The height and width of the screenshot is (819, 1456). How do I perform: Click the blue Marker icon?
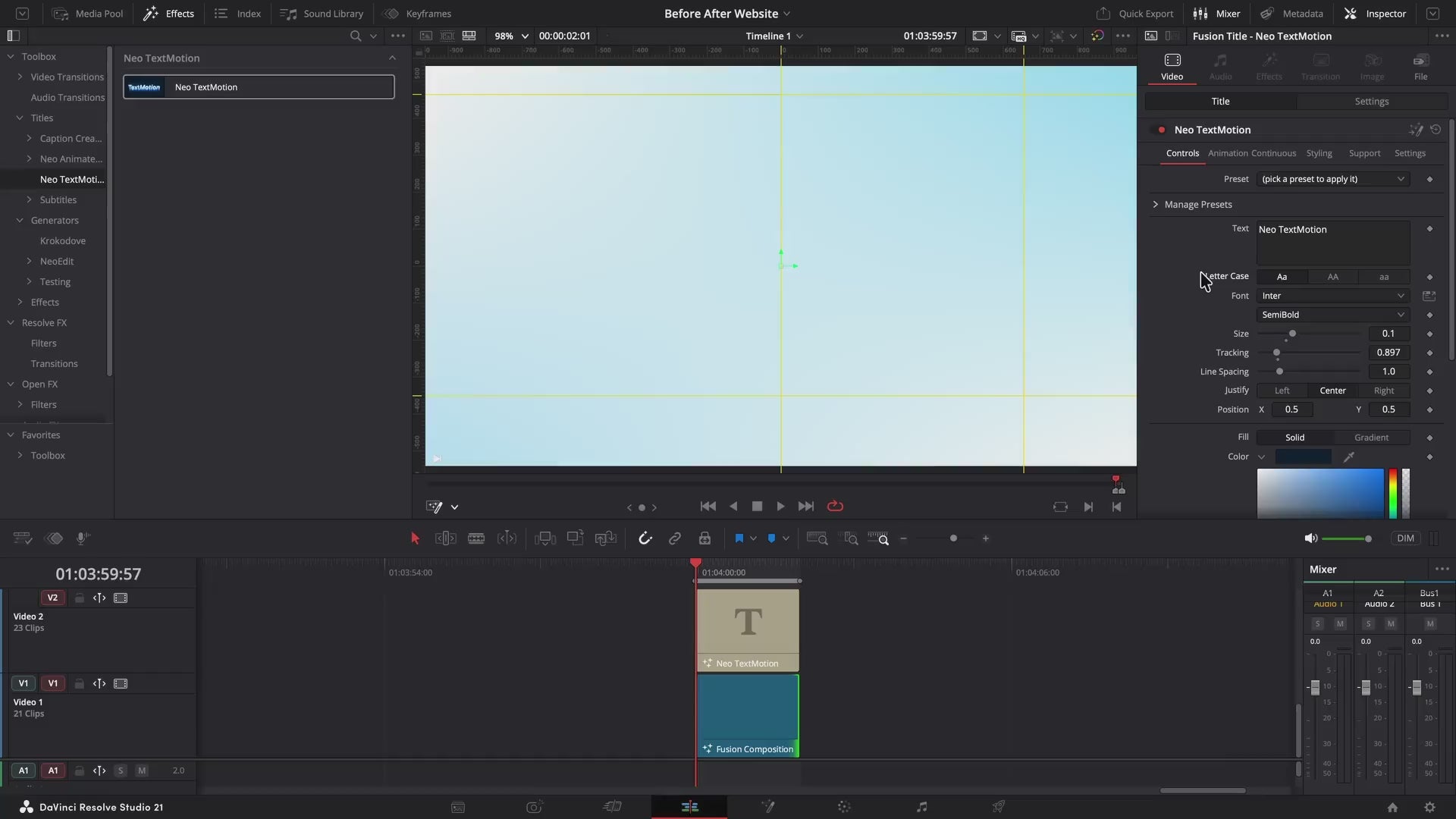[x=771, y=538]
